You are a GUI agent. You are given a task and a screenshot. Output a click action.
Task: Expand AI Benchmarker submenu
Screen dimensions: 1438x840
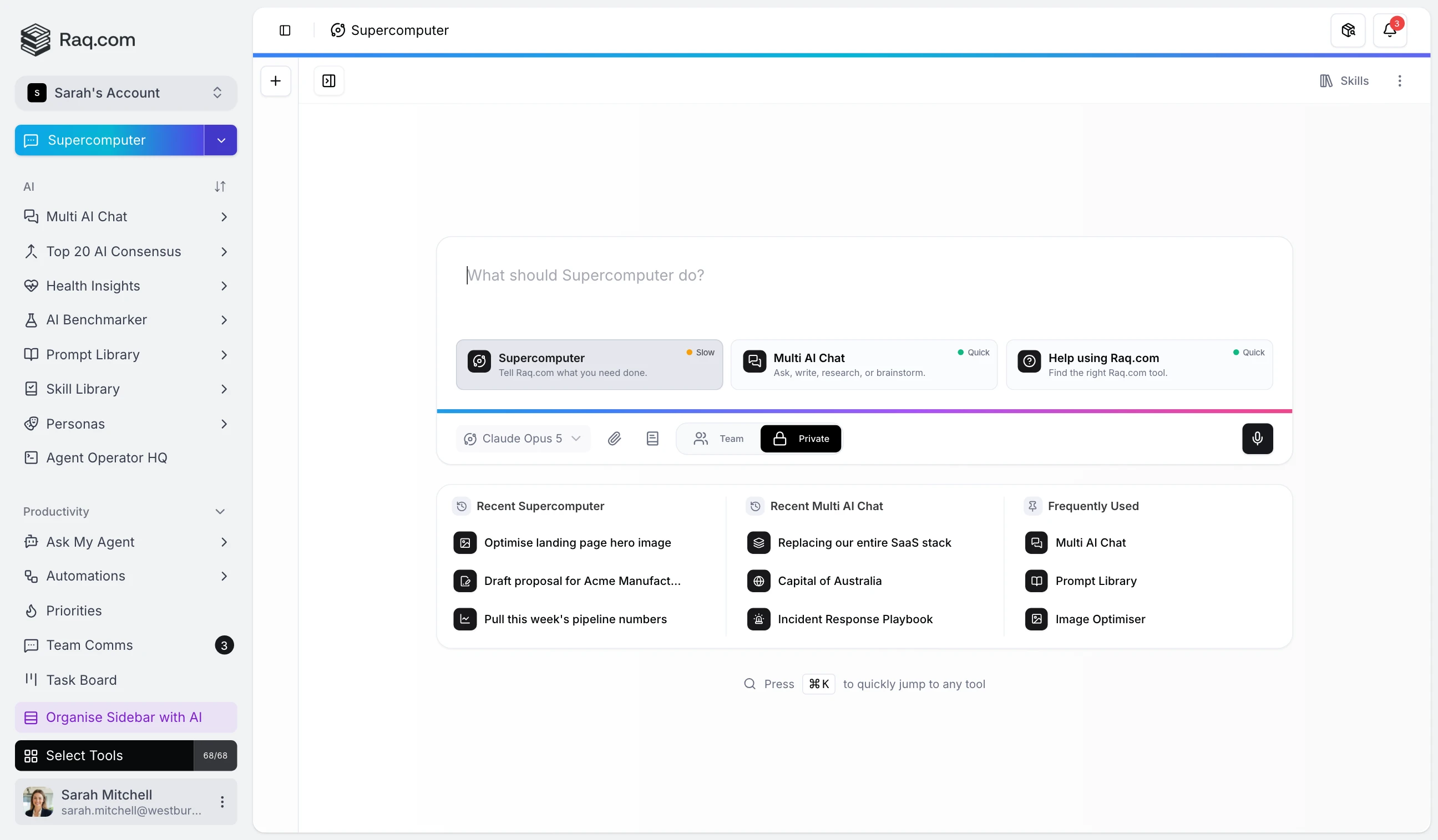click(224, 320)
